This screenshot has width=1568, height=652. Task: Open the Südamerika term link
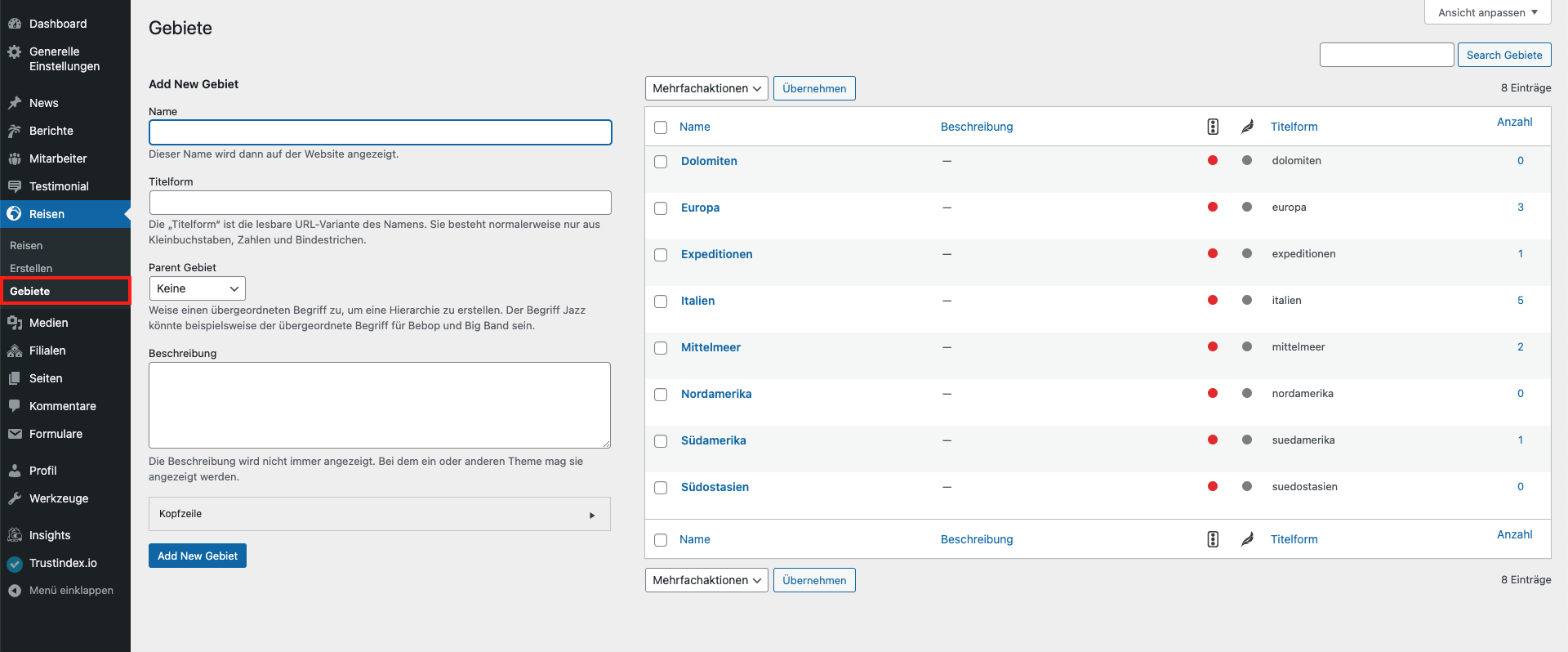[713, 440]
